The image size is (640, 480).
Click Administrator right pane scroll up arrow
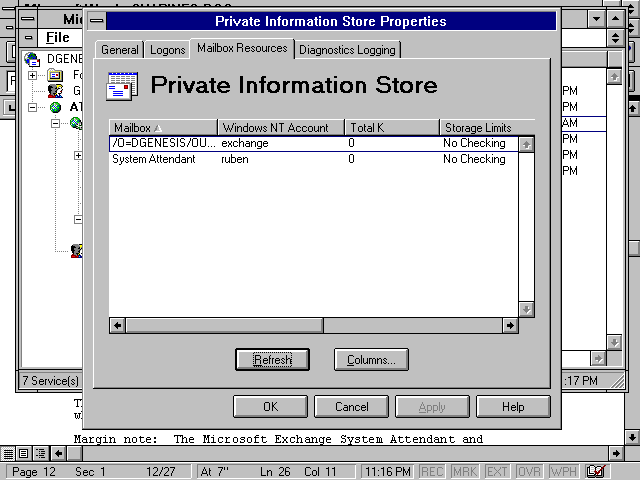pos(614,77)
